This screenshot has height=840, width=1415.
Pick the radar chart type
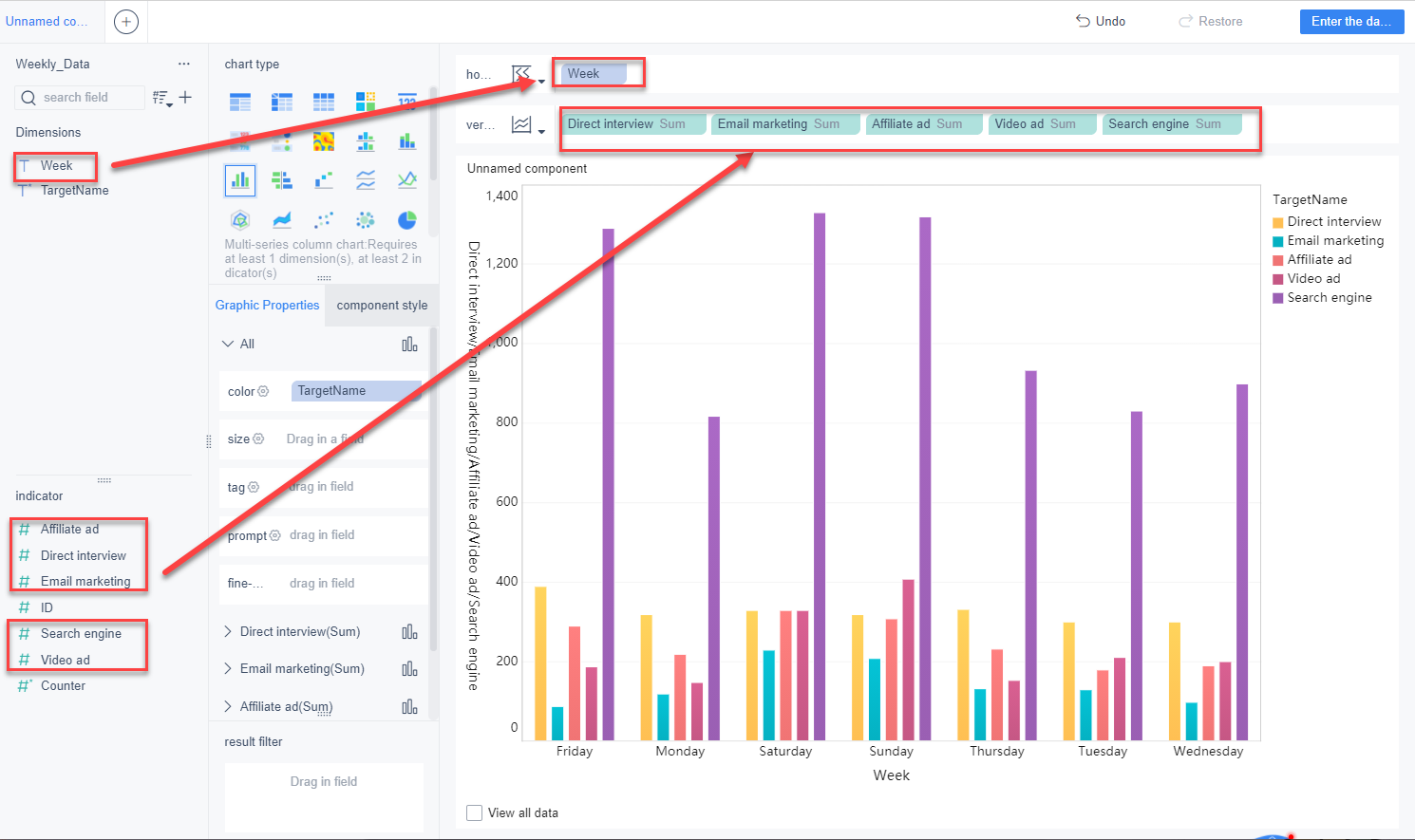click(240, 220)
